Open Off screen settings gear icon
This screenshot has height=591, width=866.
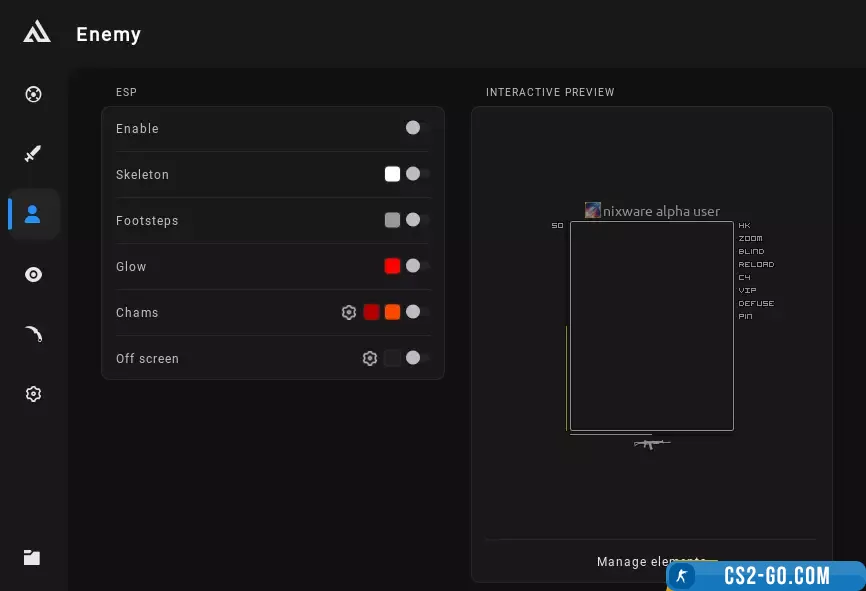(x=370, y=359)
